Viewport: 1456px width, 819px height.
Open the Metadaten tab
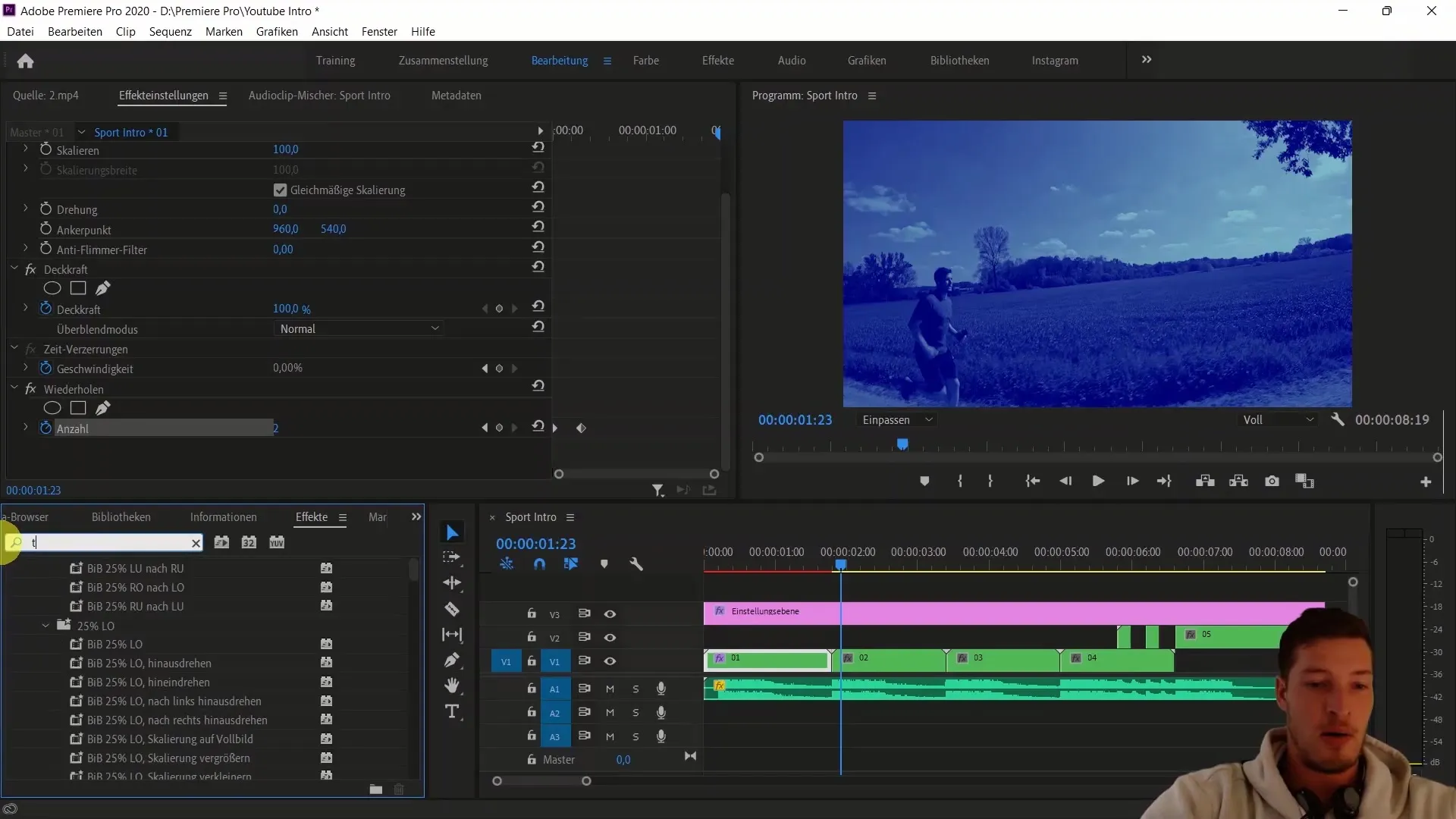click(456, 95)
